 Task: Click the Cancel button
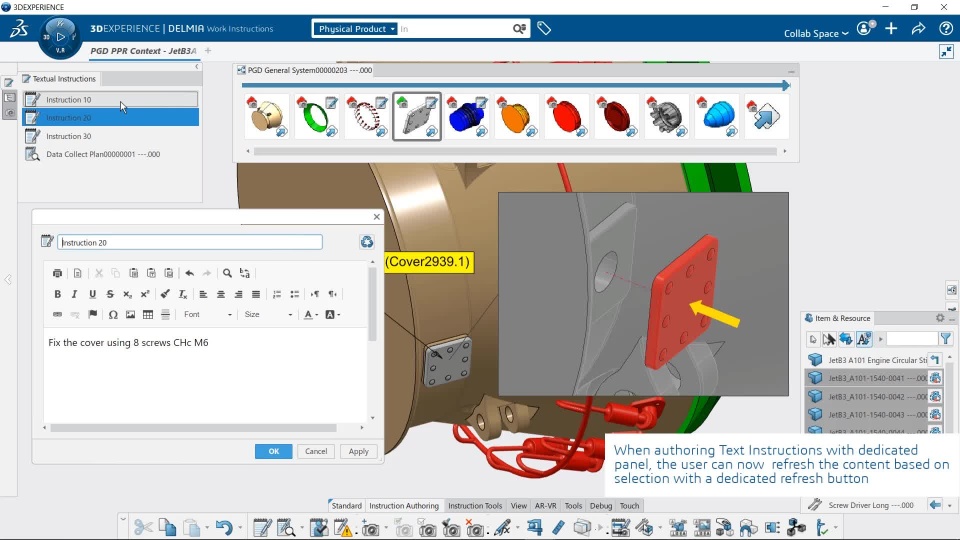click(x=316, y=451)
